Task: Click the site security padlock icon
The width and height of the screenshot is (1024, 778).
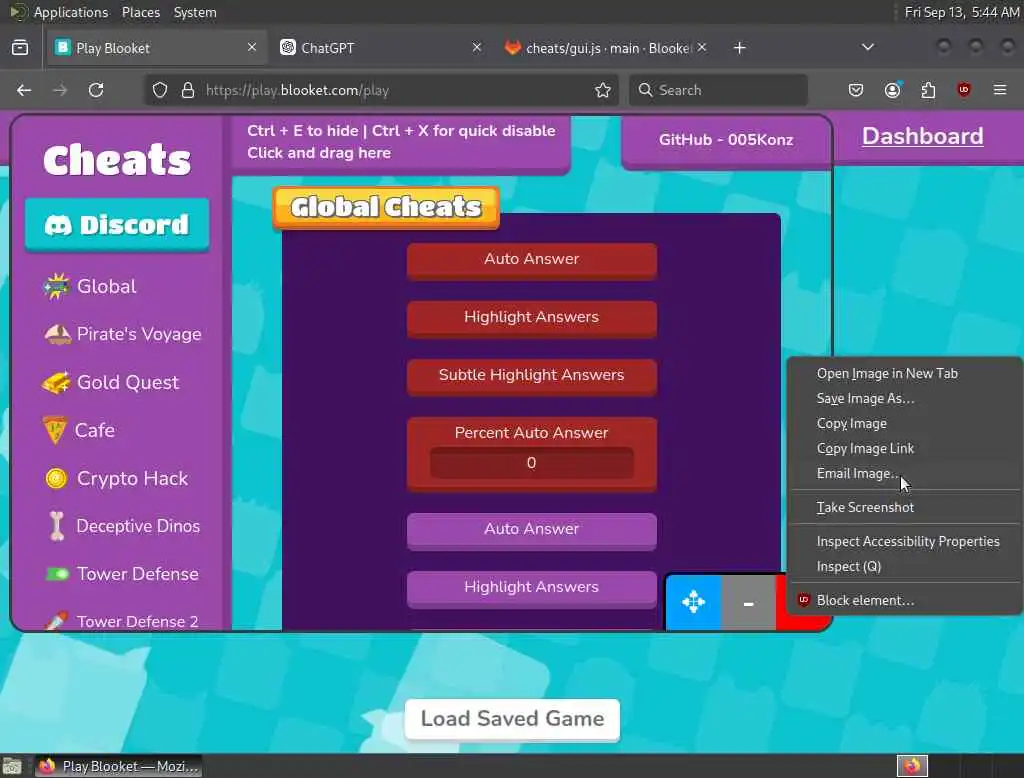Action: [188, 90]
